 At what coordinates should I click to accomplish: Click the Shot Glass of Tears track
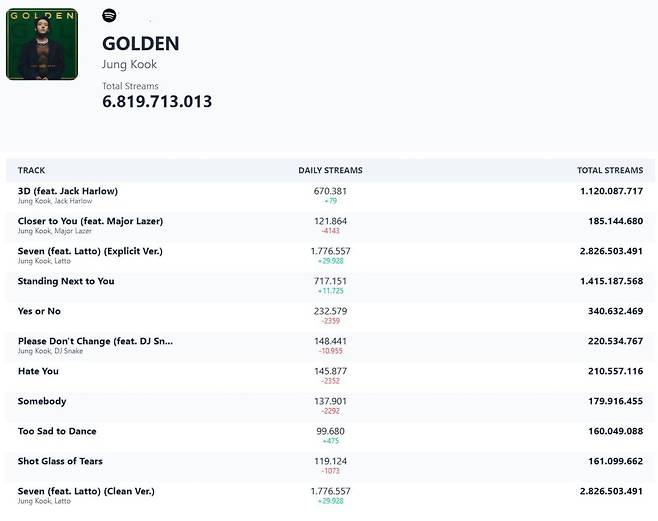coord(60,461)
